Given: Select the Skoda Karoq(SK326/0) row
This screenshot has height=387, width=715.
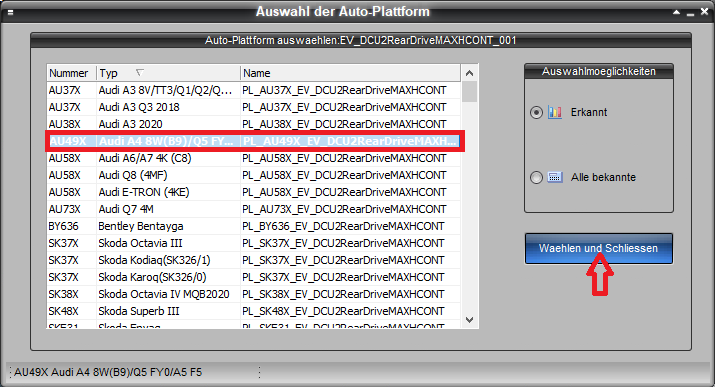Looking at the screenshot, I should tap(254, 277).
